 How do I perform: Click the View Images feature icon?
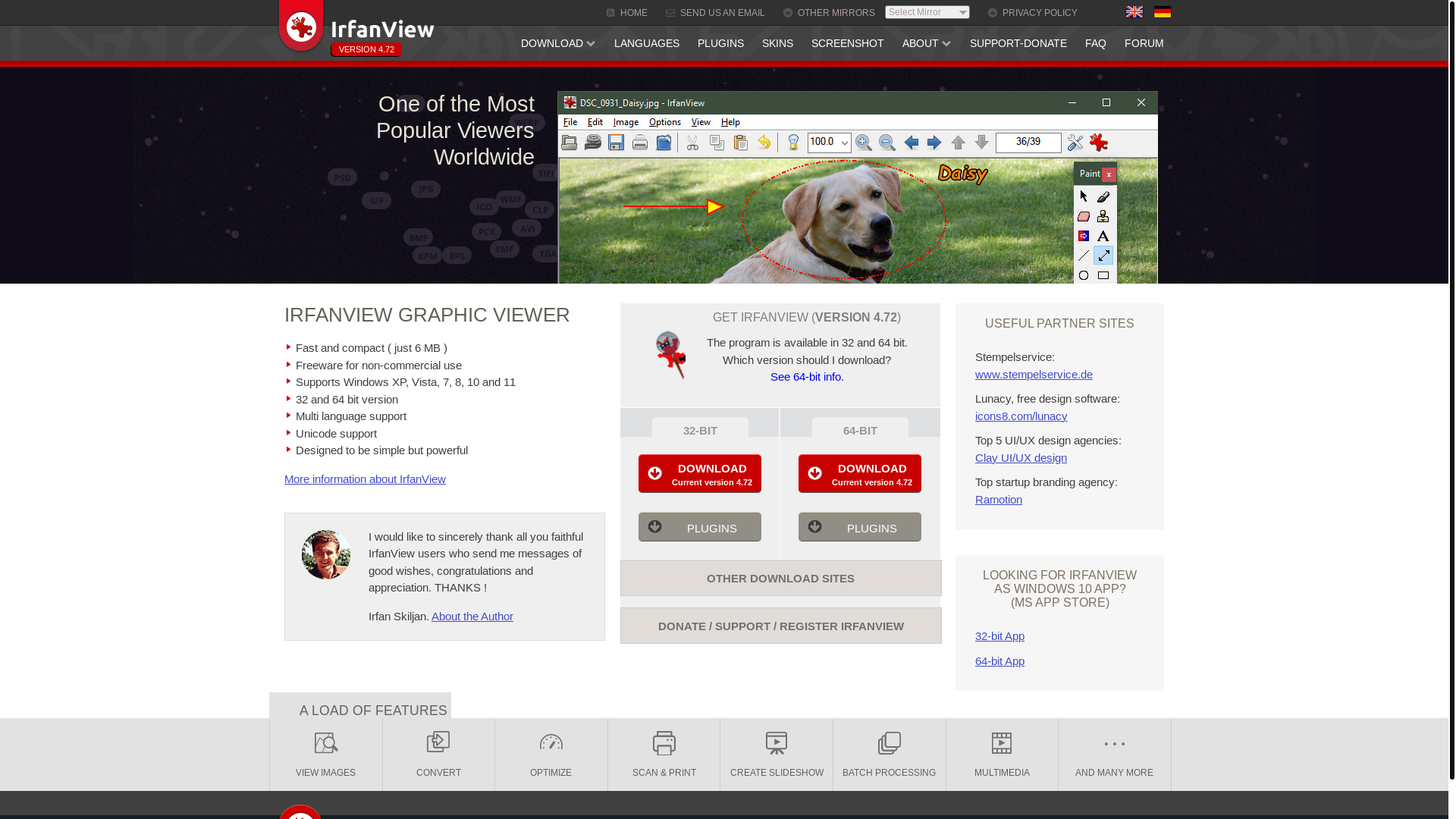pyautogui.click(x=326, y=743)
